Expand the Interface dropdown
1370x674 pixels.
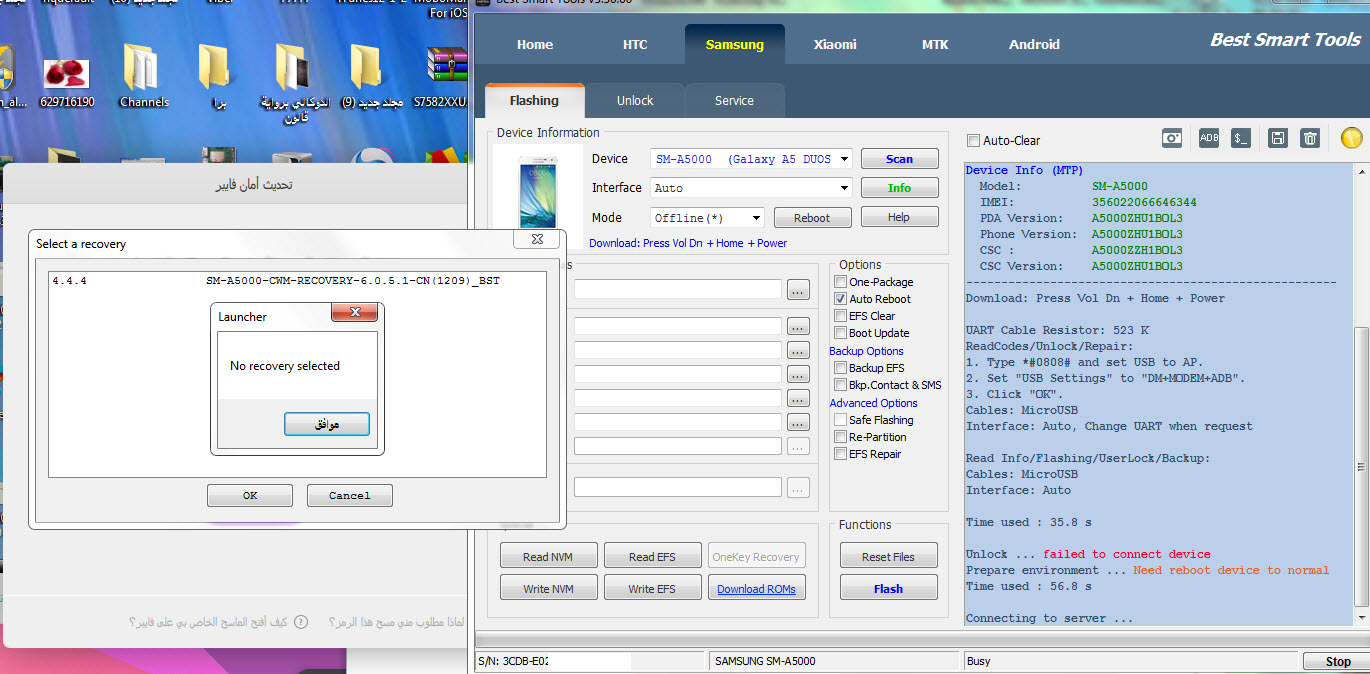click(x=844, y=188)
